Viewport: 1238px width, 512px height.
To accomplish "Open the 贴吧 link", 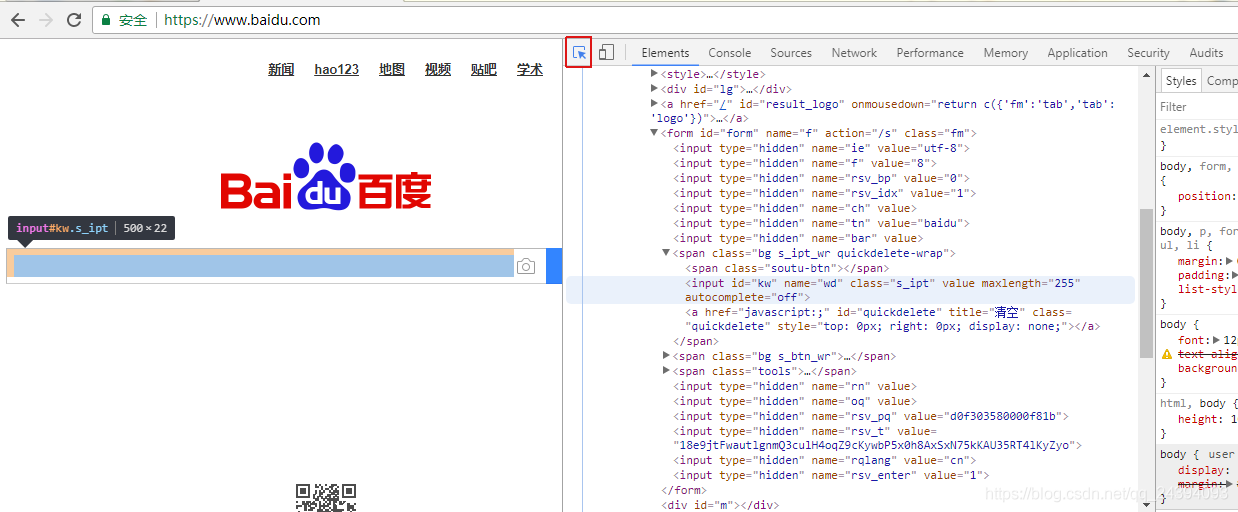I will click(x=484, y=70).
